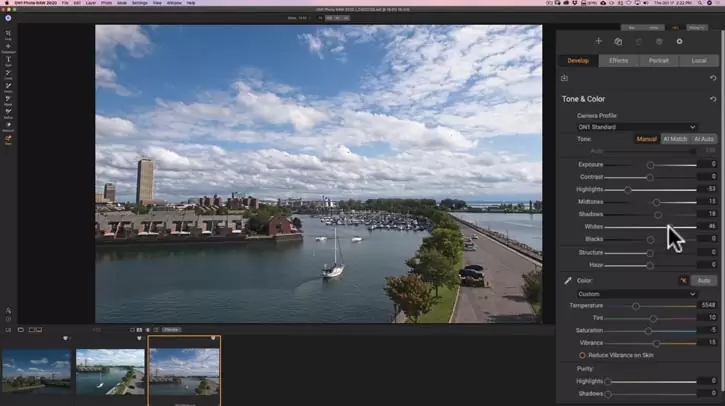Click the add layer plus icon
Image resolution: width=725 pixels, height=406 pixels.
tap(598, 41)
